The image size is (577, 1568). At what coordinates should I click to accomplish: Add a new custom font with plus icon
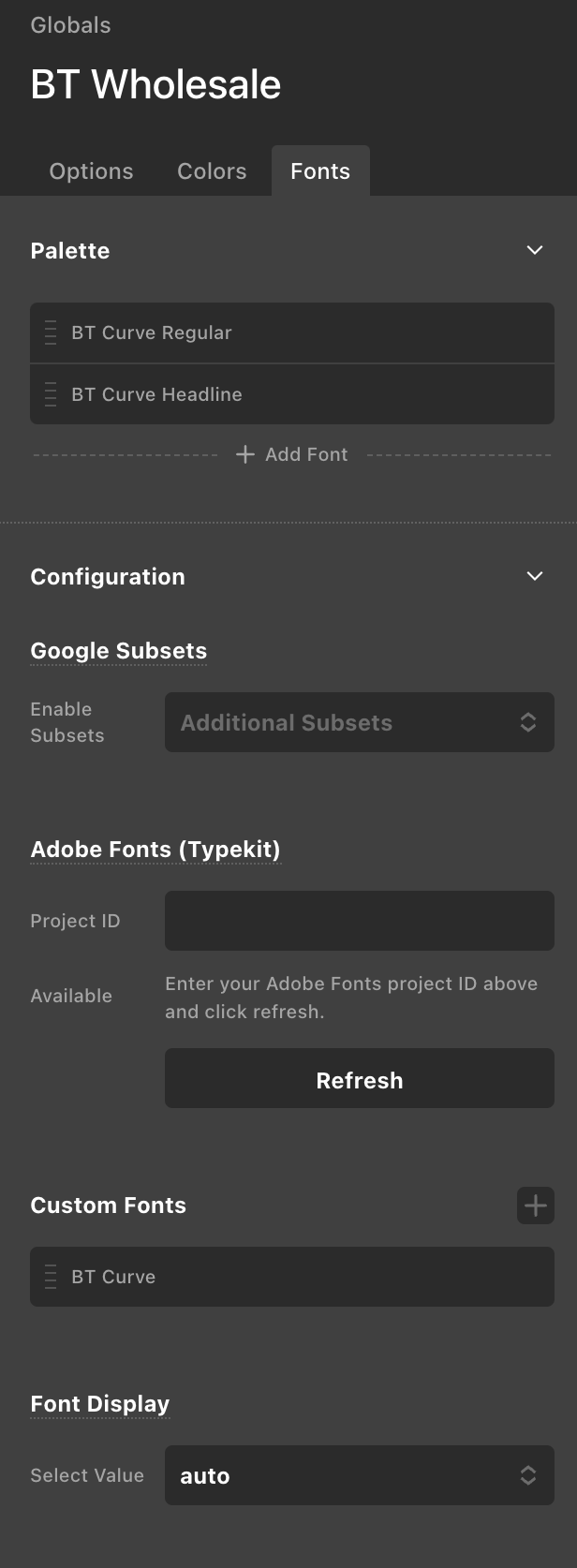tap(535, 1206)
